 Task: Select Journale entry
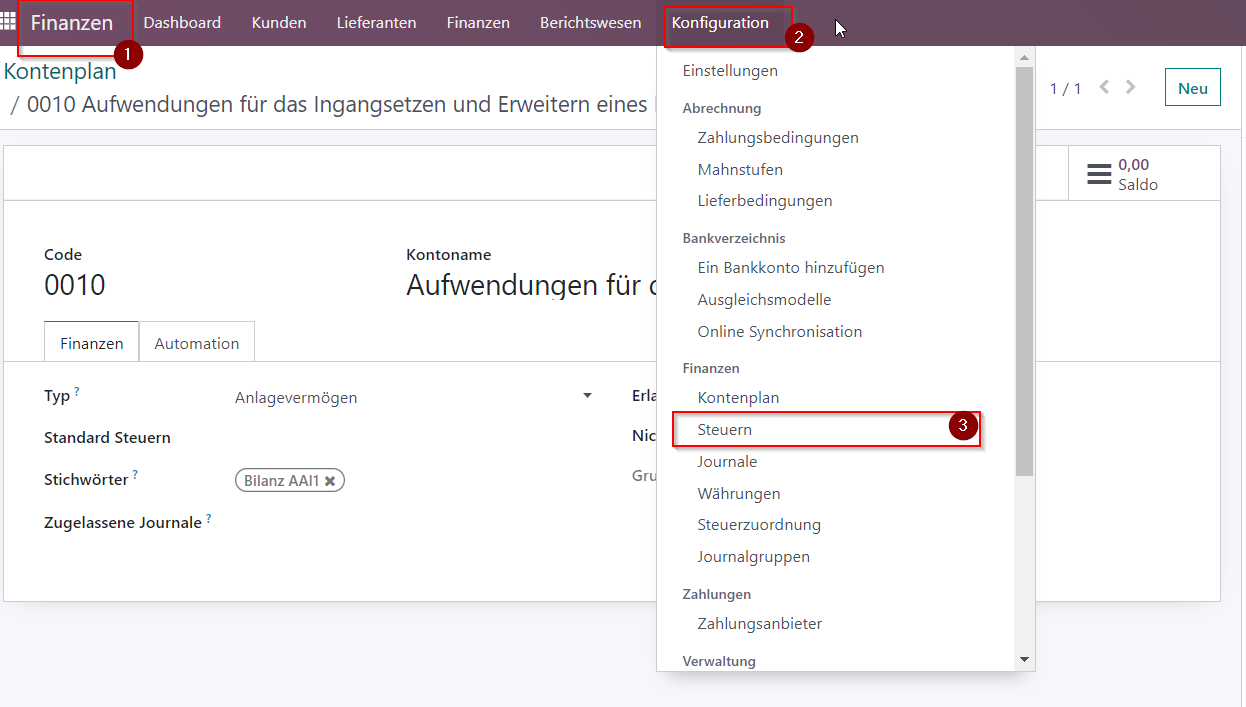727,462
